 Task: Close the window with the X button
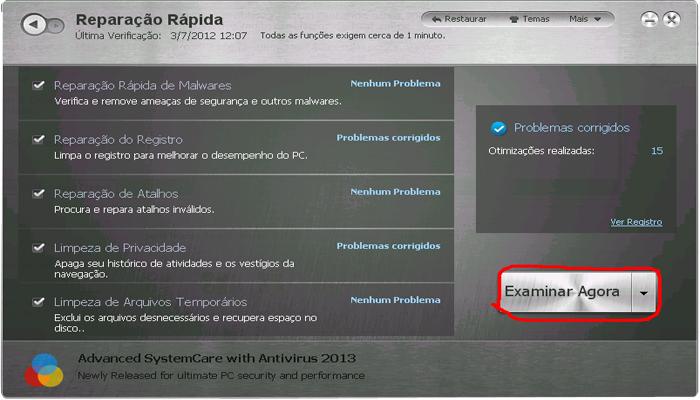point(672,20)
